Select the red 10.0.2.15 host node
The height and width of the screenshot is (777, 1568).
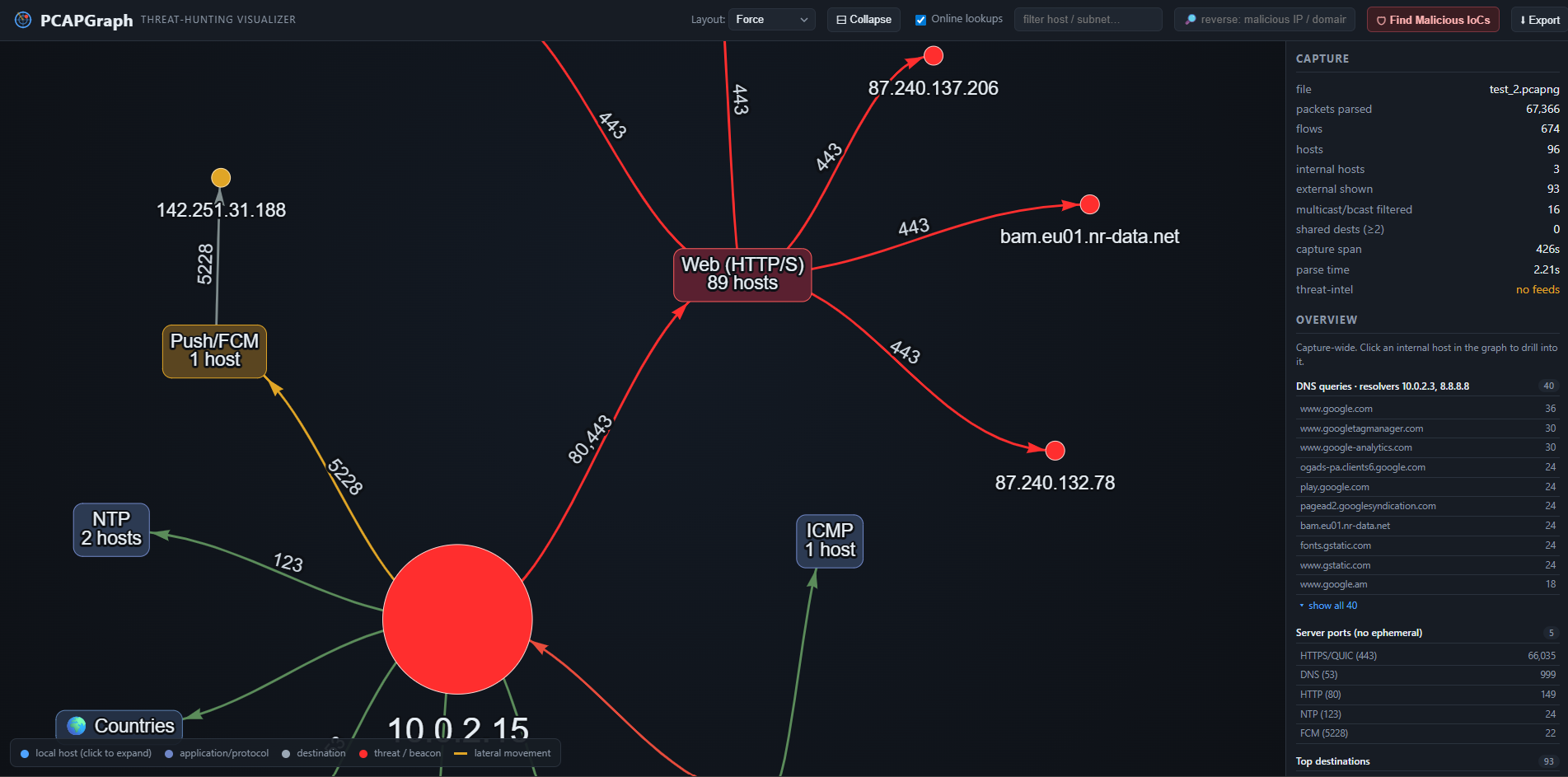(457, 619)
